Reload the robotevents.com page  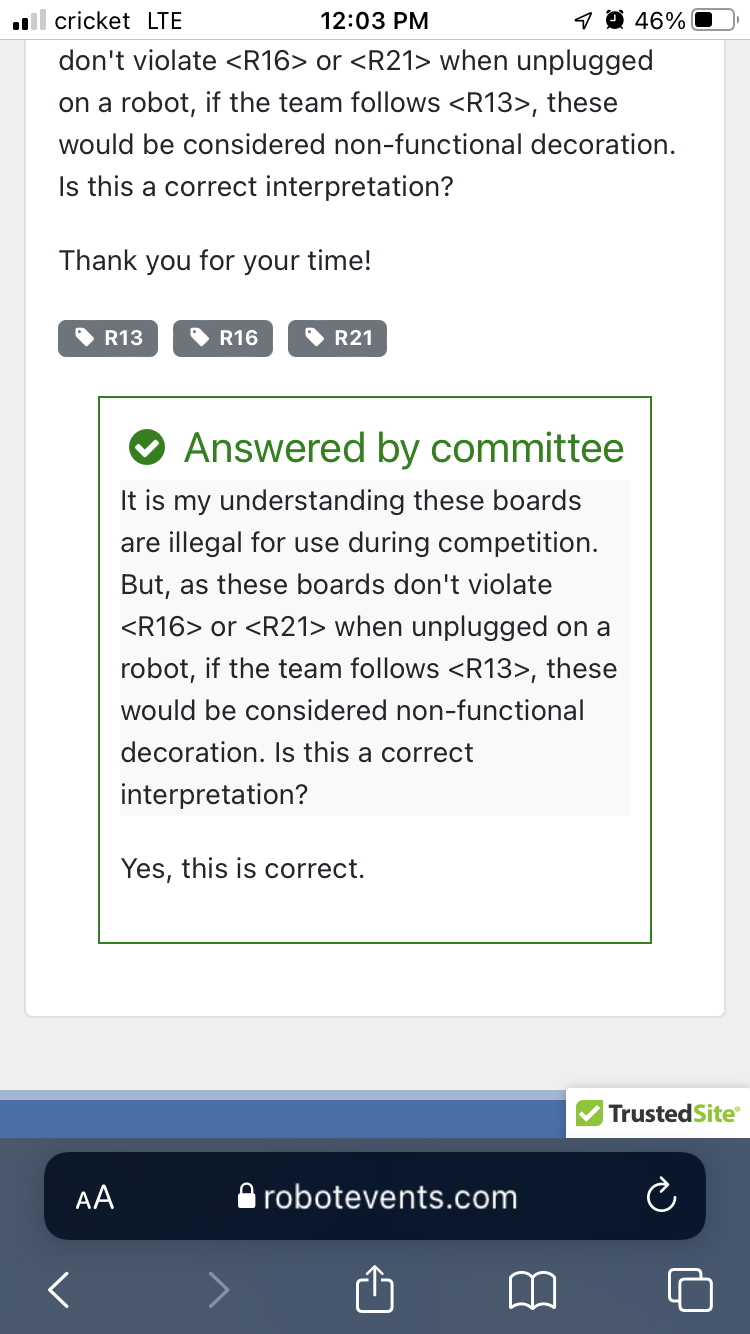tap(661, 1197)
